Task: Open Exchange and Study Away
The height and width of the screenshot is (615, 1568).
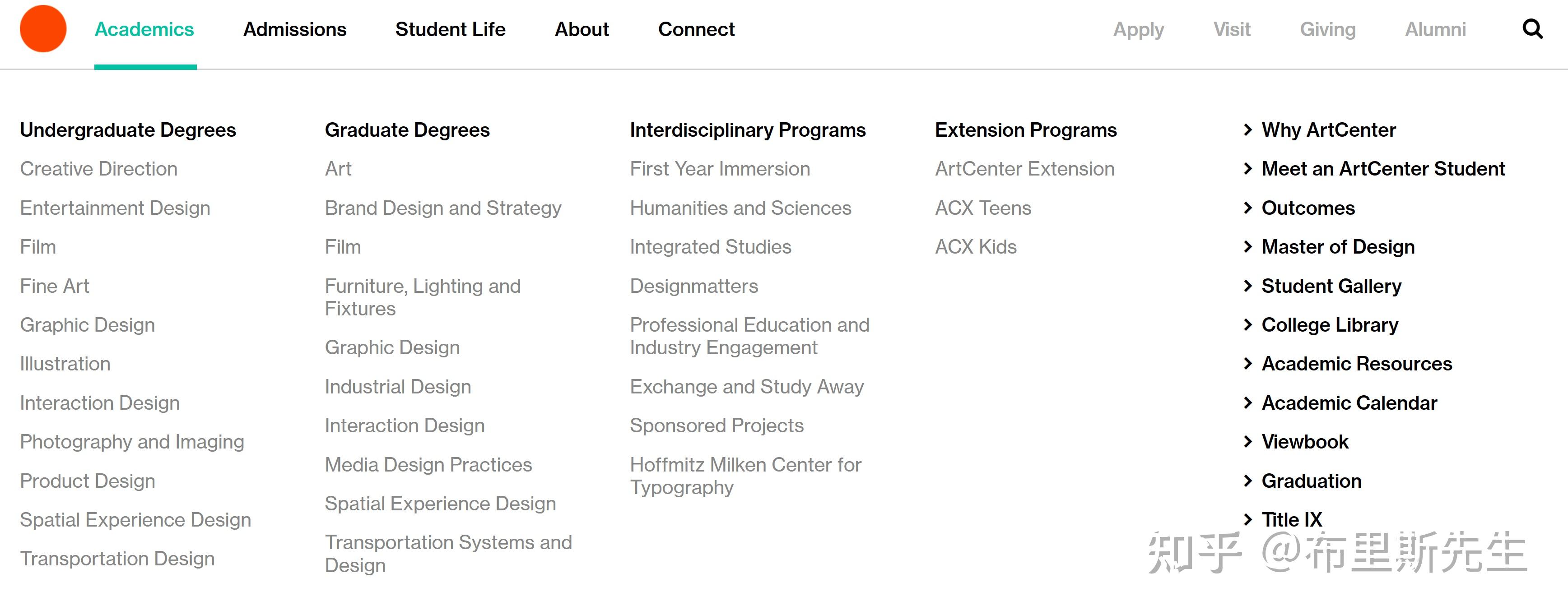Action: [747, 387]
